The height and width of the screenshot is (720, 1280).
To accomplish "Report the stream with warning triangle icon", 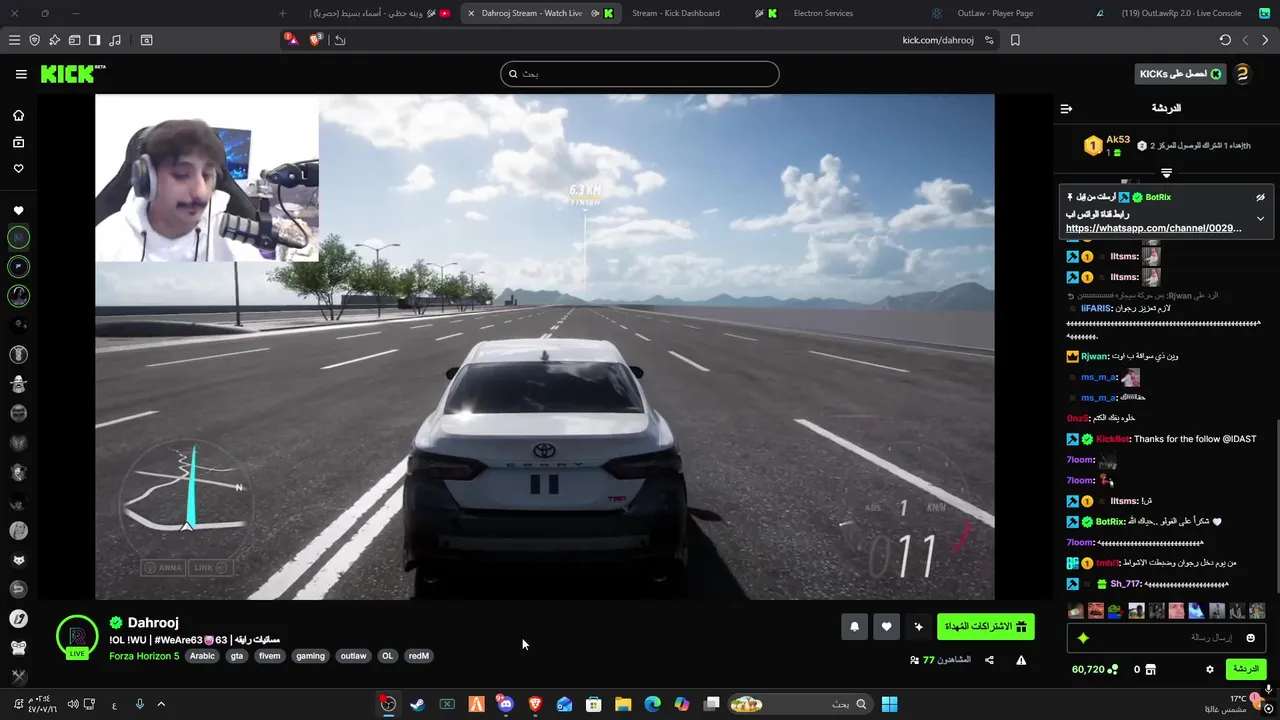I will 1021,660.
